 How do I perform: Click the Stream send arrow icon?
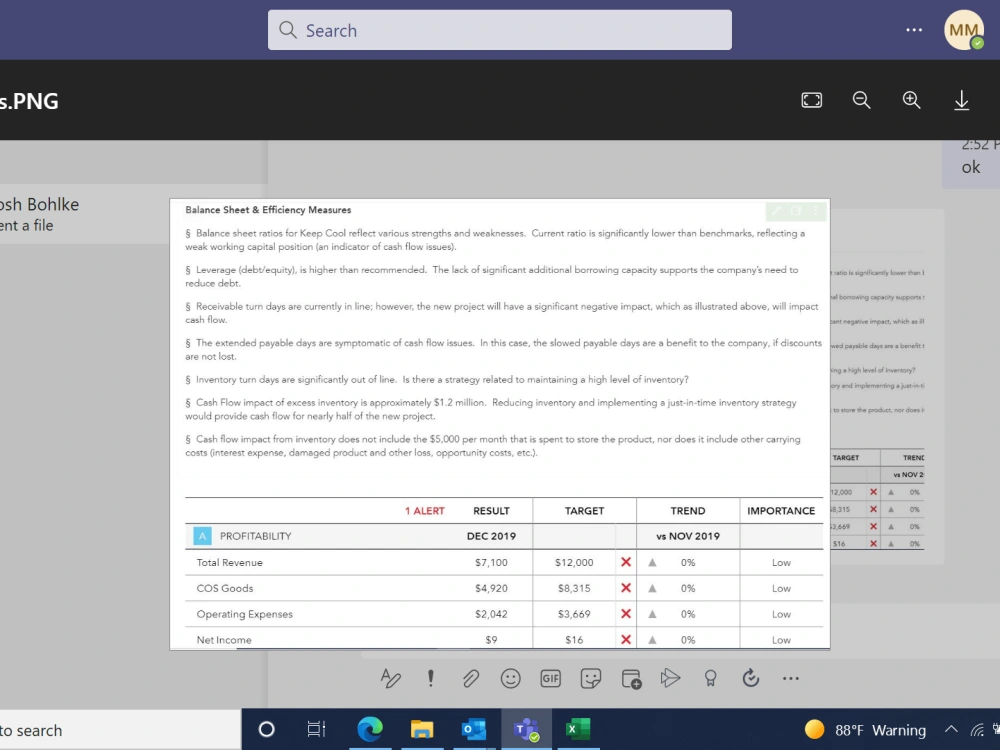coord(670,679)
